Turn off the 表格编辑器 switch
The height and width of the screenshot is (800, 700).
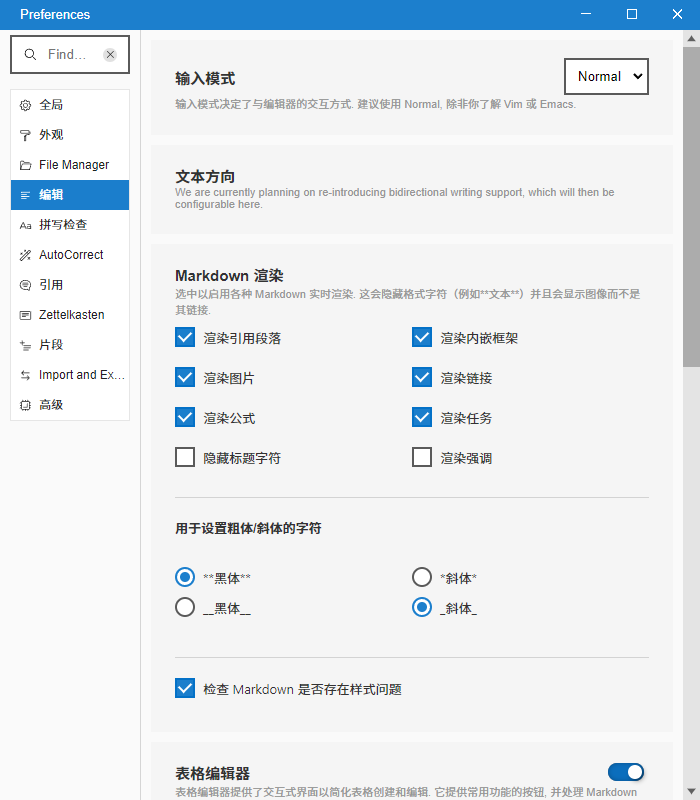point(626,772)
